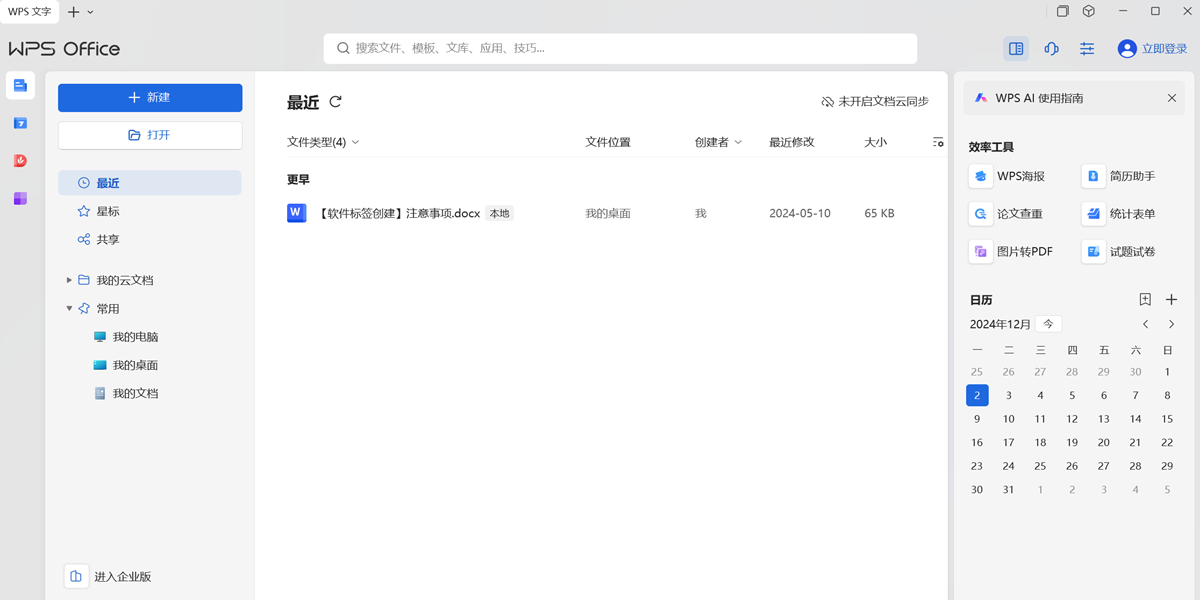
Task: Click the 本地 tag next to file name
Action: 499,213
